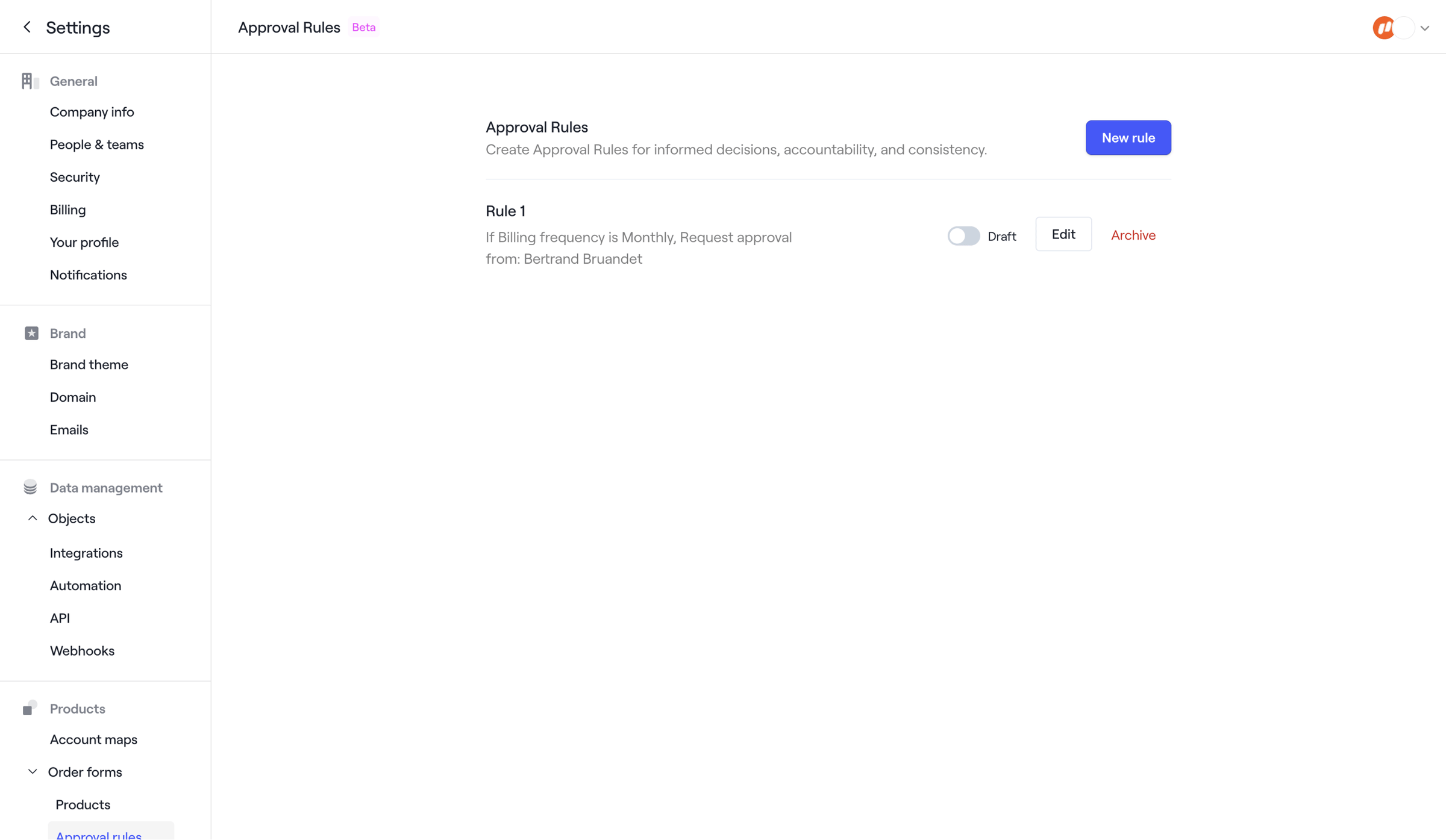Open Domain settings
Image resolution: width=1446 pixels, height=840 pixels.
73,397
